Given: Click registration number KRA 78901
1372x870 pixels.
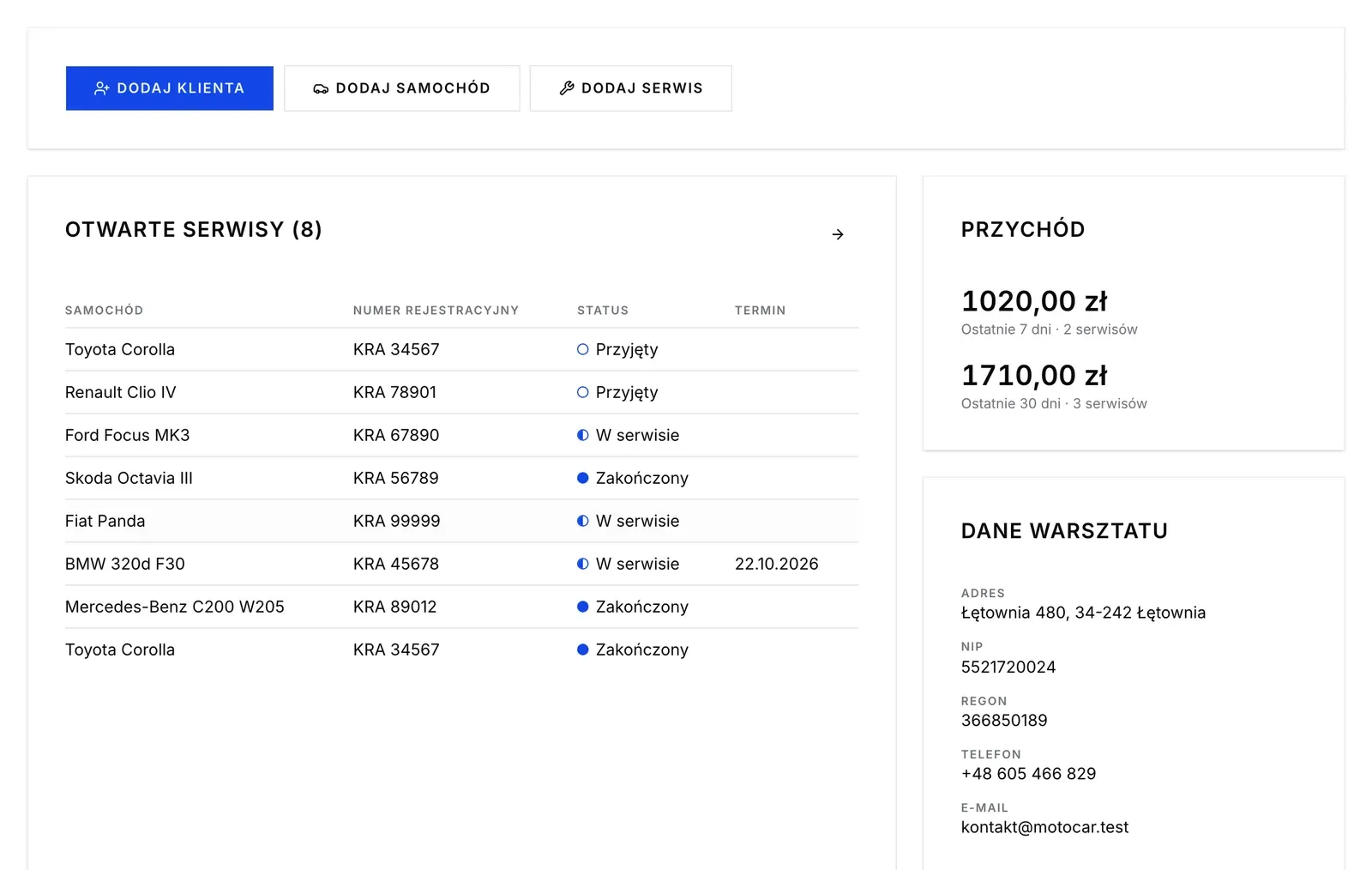Looking at the screenshot, I should 394,392.
